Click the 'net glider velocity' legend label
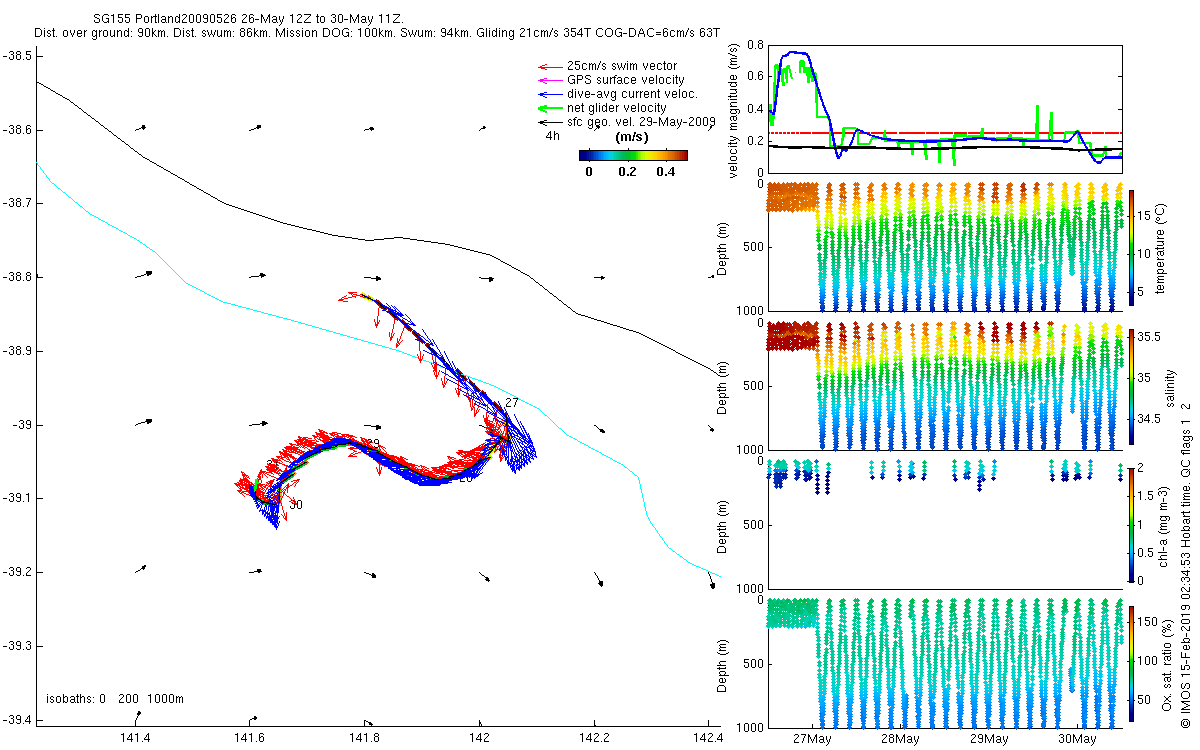The width and height of the screenshot is (1200, 750). (x=616, y=108)
